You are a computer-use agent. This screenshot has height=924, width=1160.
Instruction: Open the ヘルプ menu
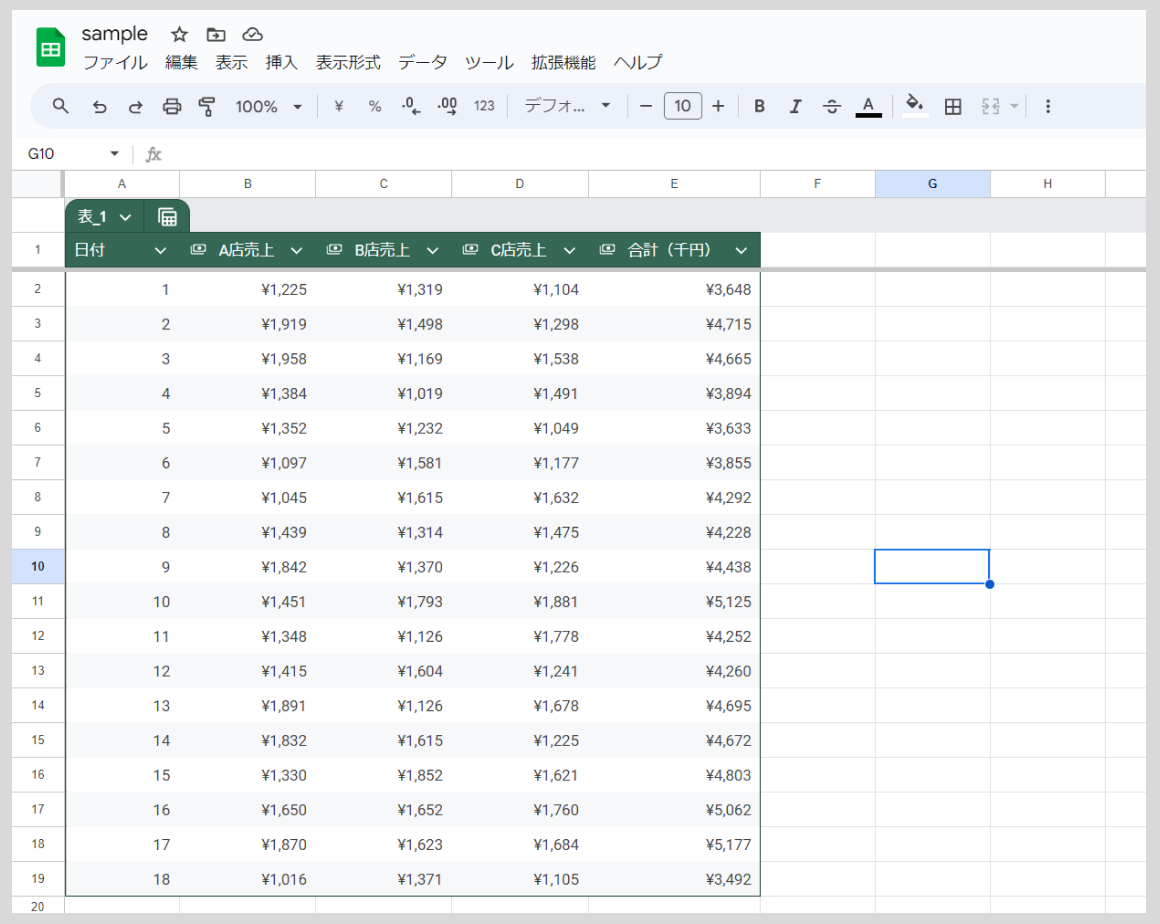638,63
